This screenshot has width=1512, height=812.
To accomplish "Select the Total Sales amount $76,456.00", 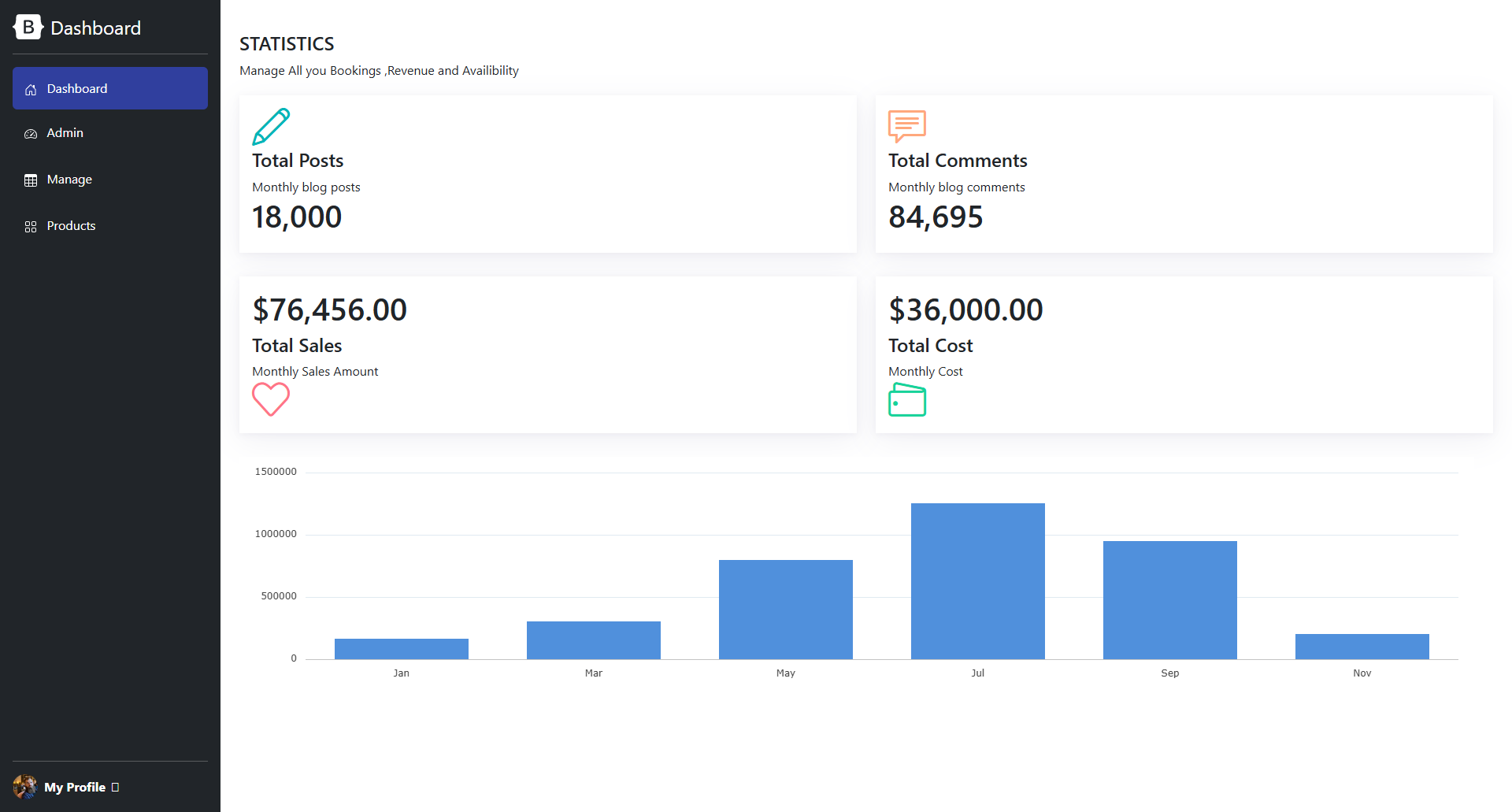I will (x=330, y=310).
